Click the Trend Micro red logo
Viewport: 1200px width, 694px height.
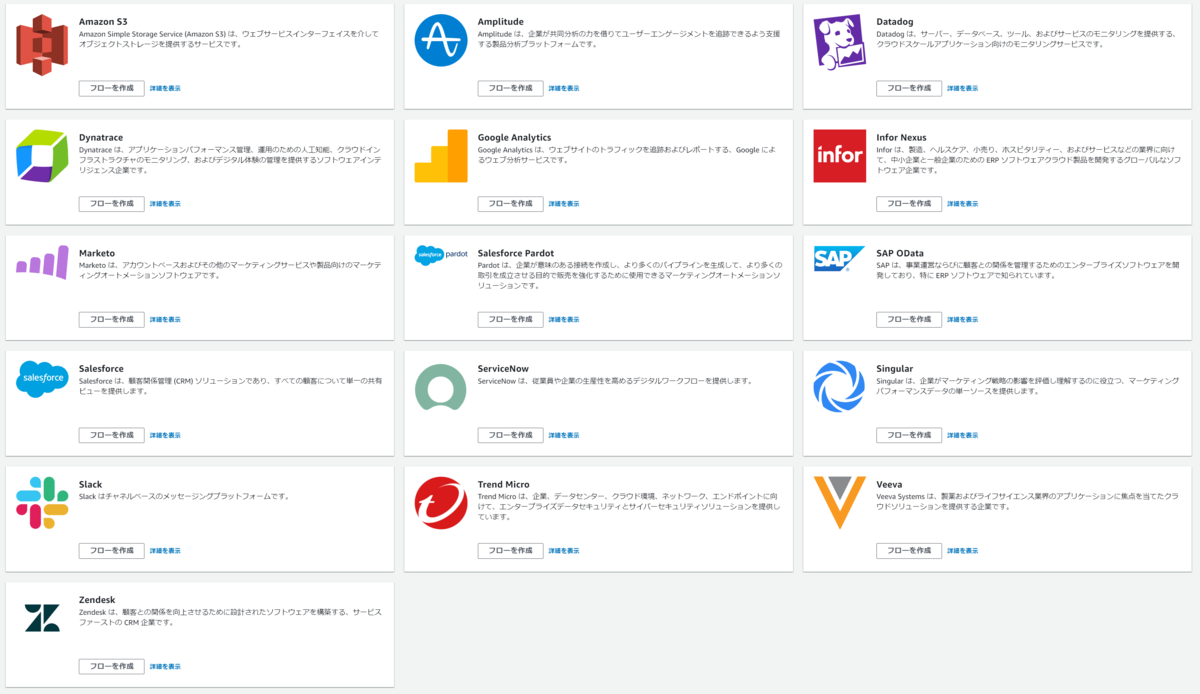pos(441,503)
